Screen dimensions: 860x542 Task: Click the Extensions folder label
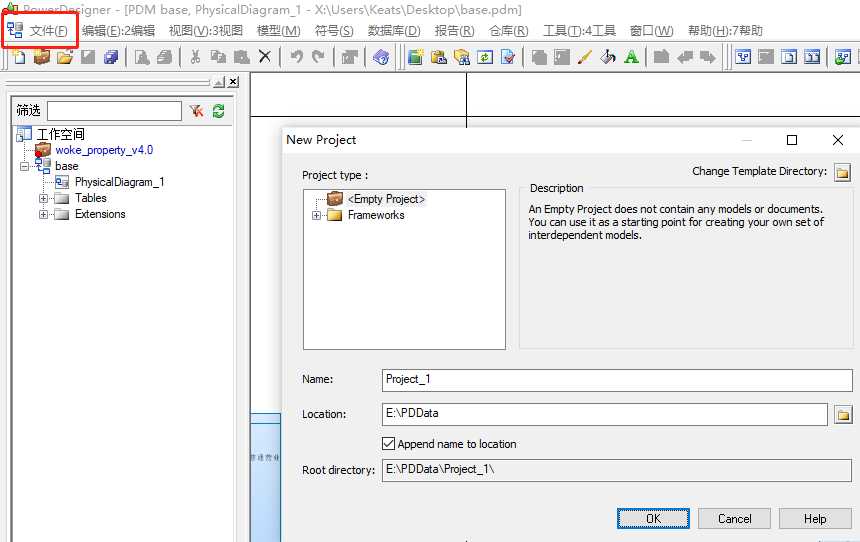click(100, 214)
